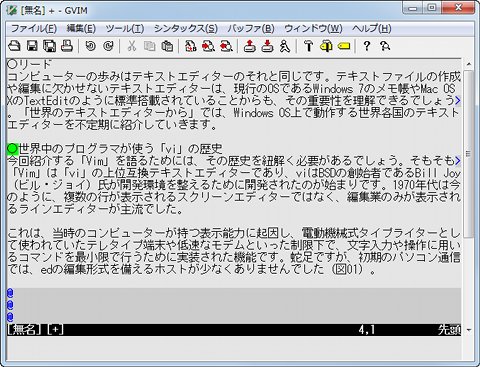Click the Find Next icon
480x367 pixels.
tap(208, 46)
